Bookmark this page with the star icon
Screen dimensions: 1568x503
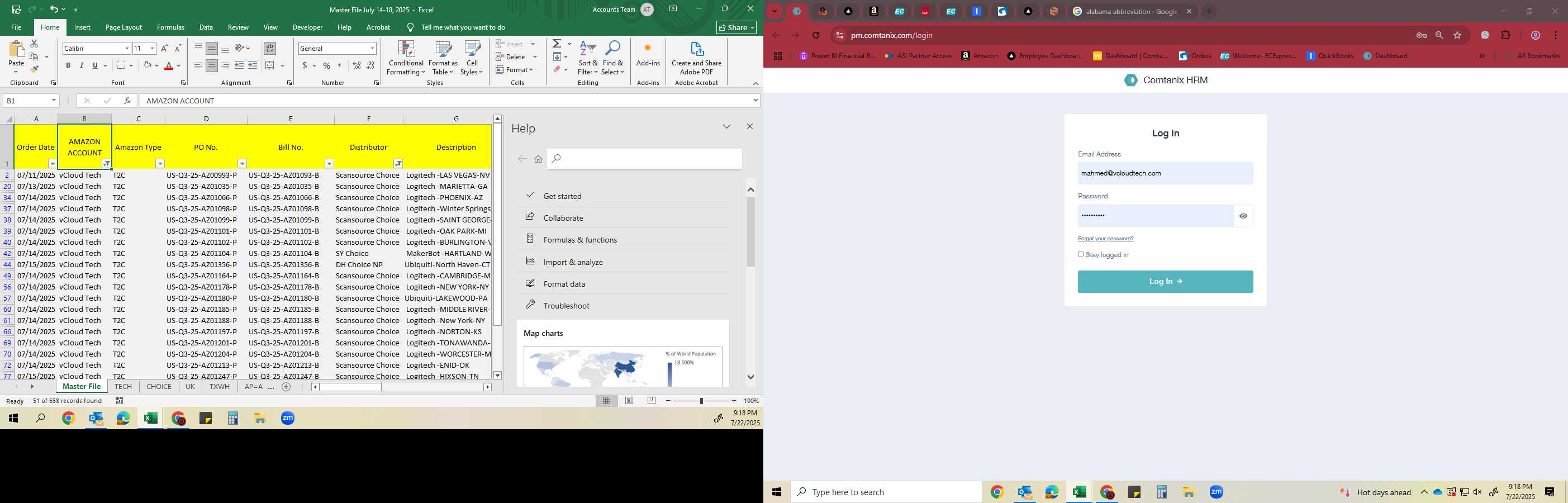click(x=1457, y=35)
